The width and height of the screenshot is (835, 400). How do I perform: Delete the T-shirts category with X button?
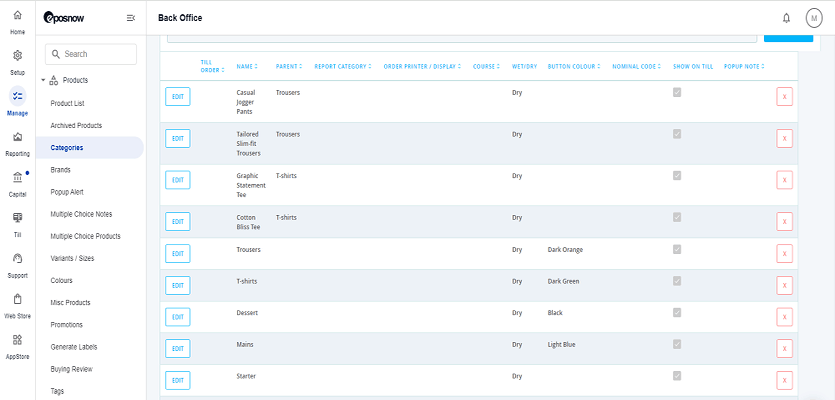pyautogui.click(x=784, y=285)
